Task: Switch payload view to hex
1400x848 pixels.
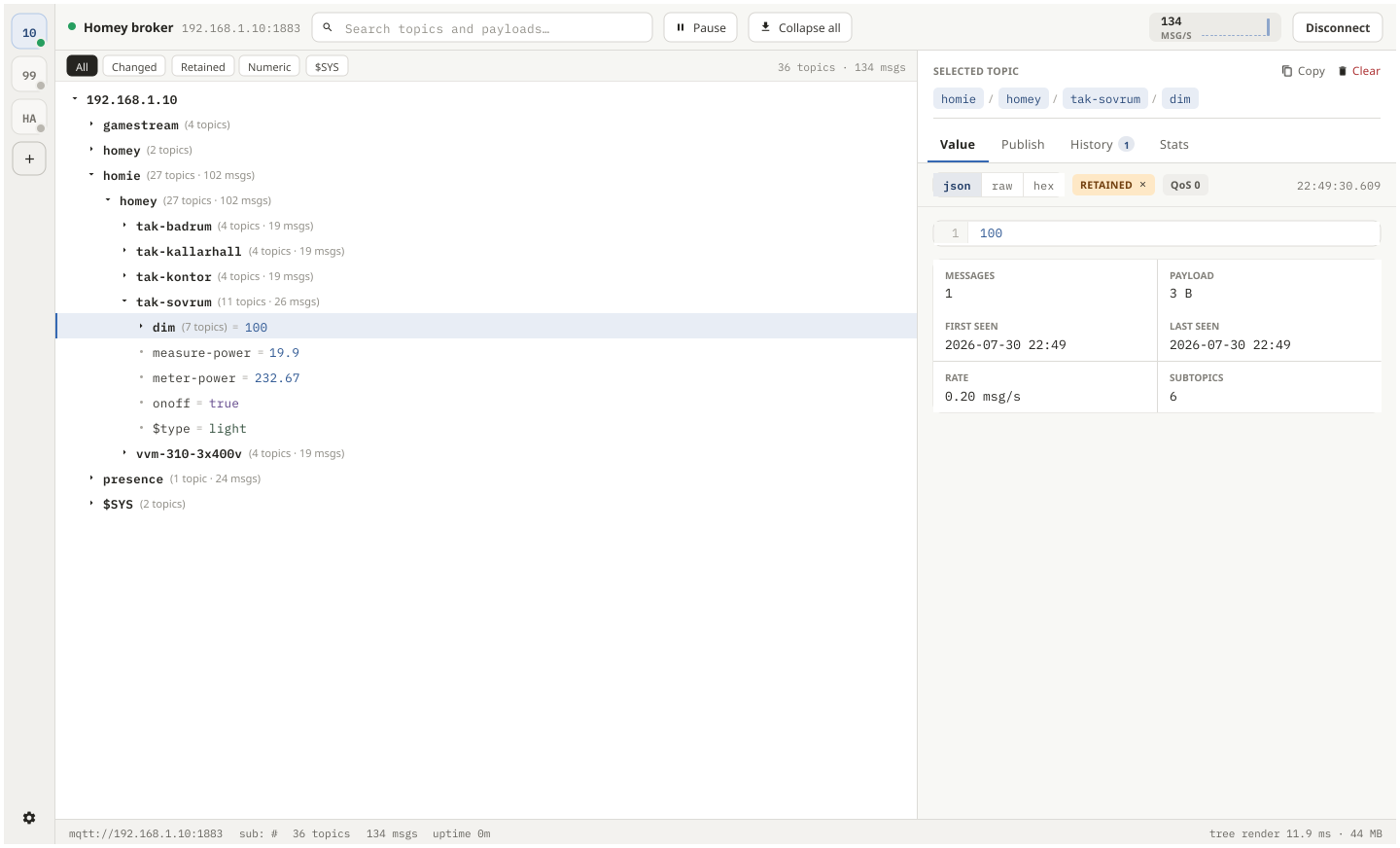Action: 1043,185
